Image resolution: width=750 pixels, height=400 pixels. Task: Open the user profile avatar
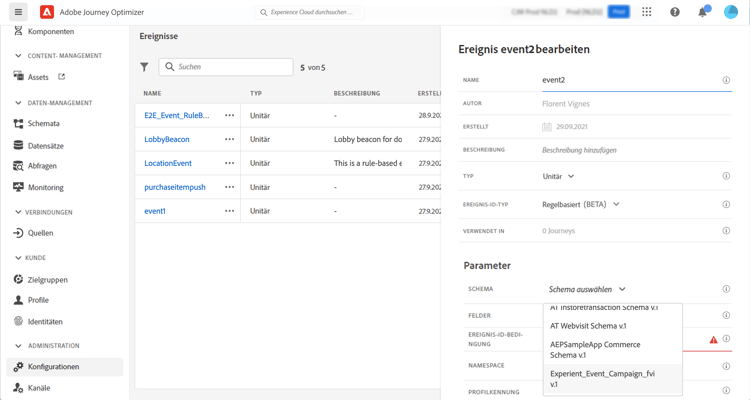(x=730, y=12)
